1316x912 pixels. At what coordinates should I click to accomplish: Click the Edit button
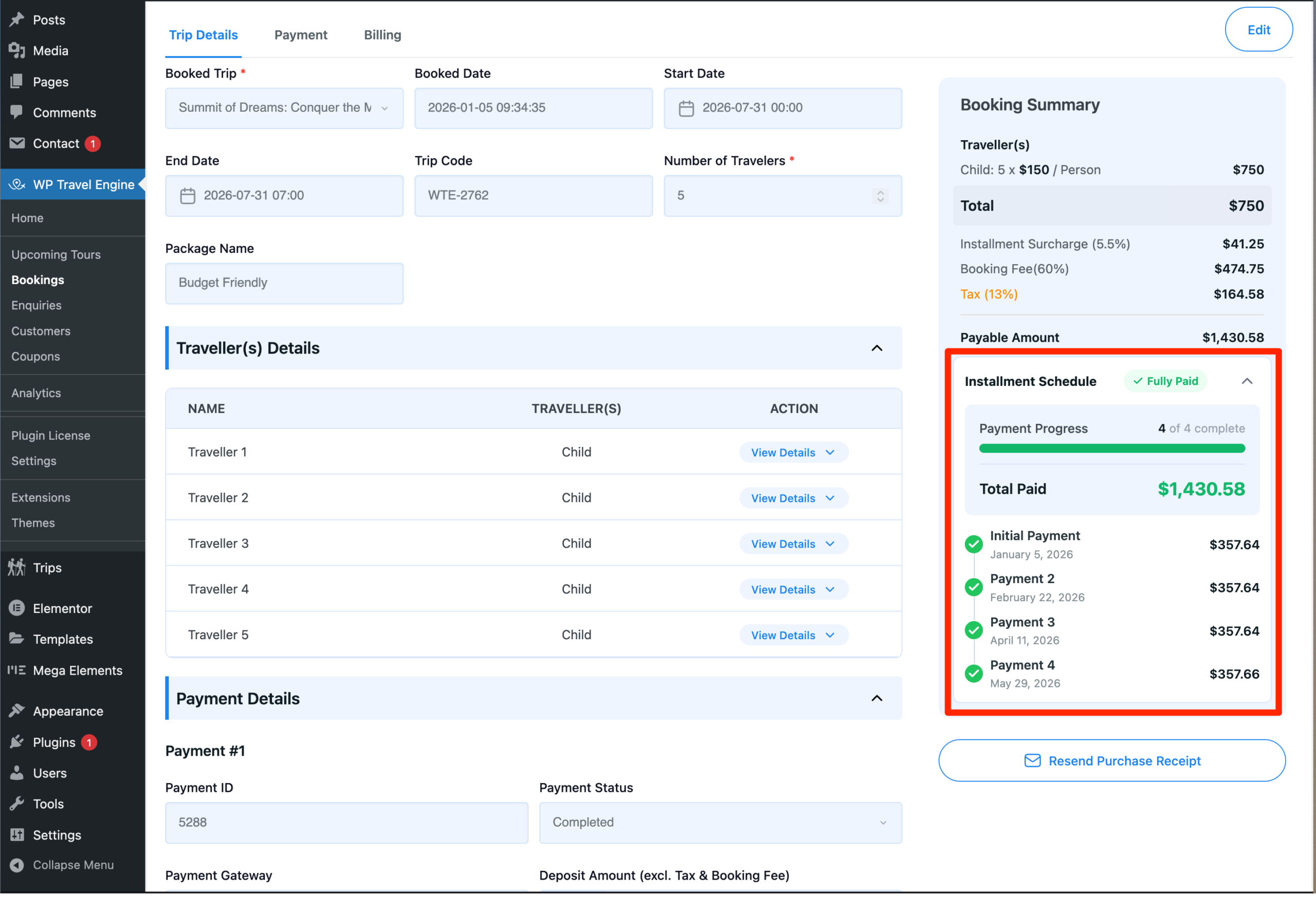click(x=1258, y=30)
